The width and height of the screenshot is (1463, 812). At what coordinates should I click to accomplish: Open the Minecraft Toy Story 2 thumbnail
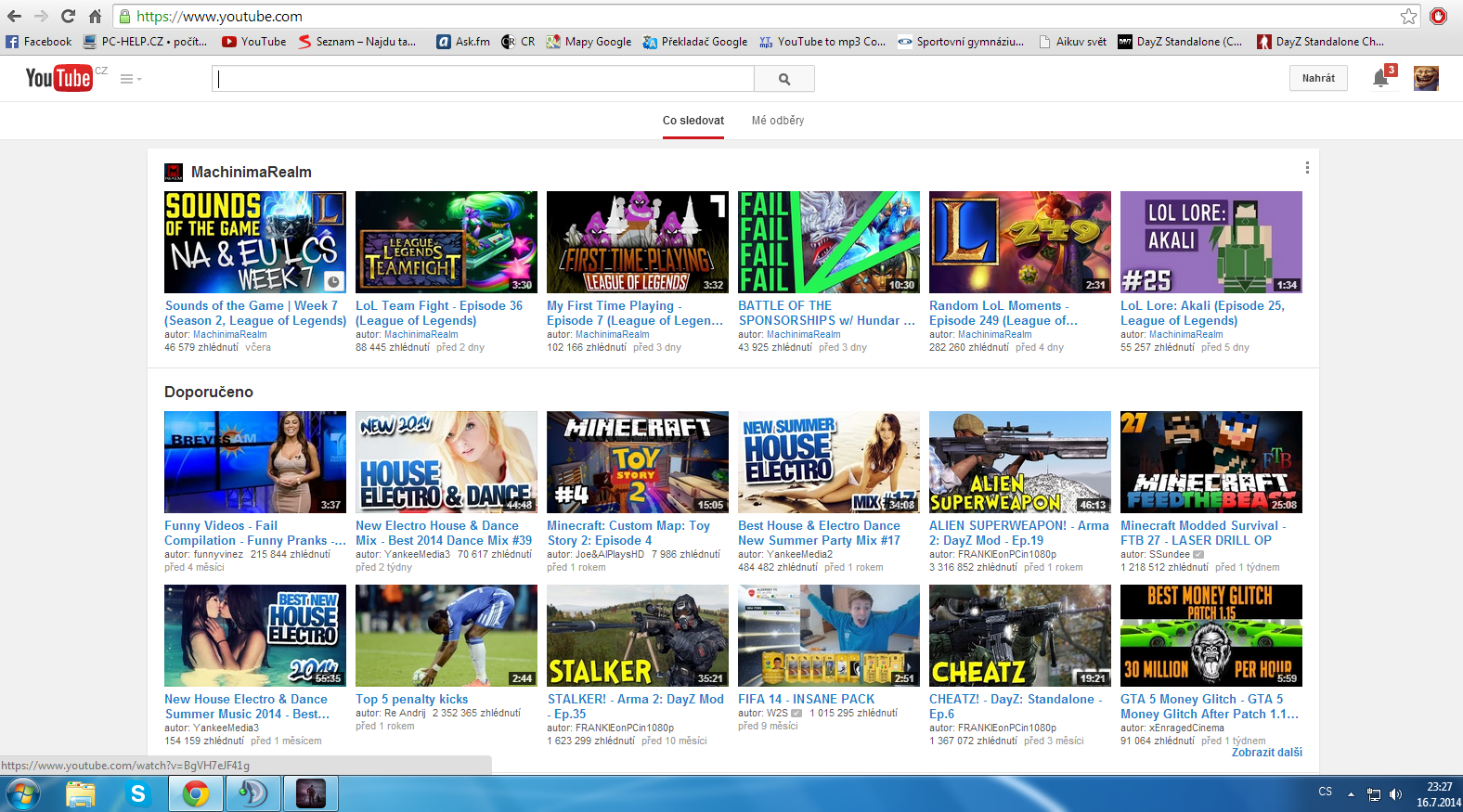[638, 462]
